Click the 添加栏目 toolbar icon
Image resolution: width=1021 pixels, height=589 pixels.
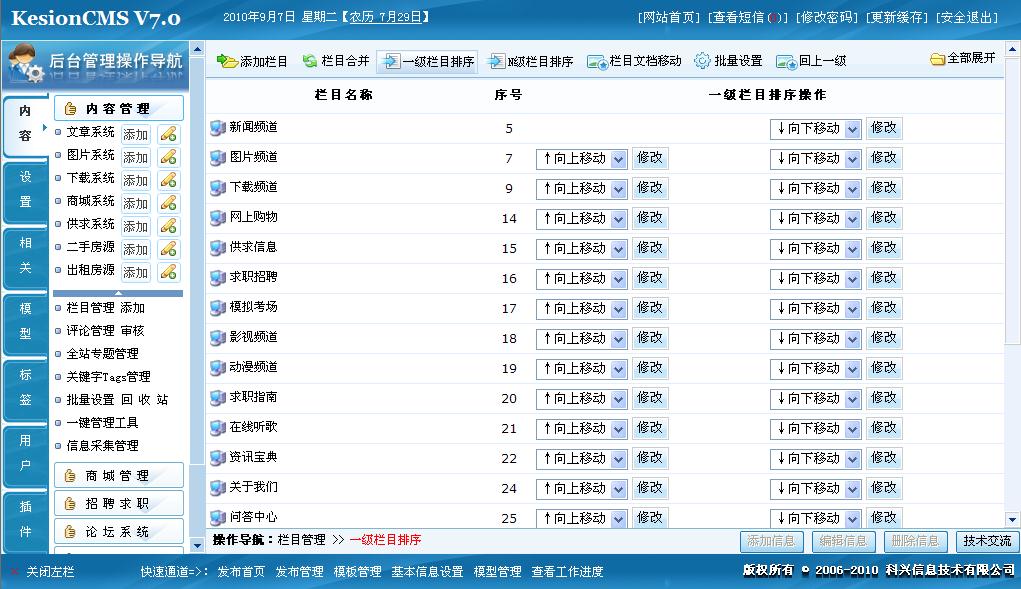tap(227, 61)
